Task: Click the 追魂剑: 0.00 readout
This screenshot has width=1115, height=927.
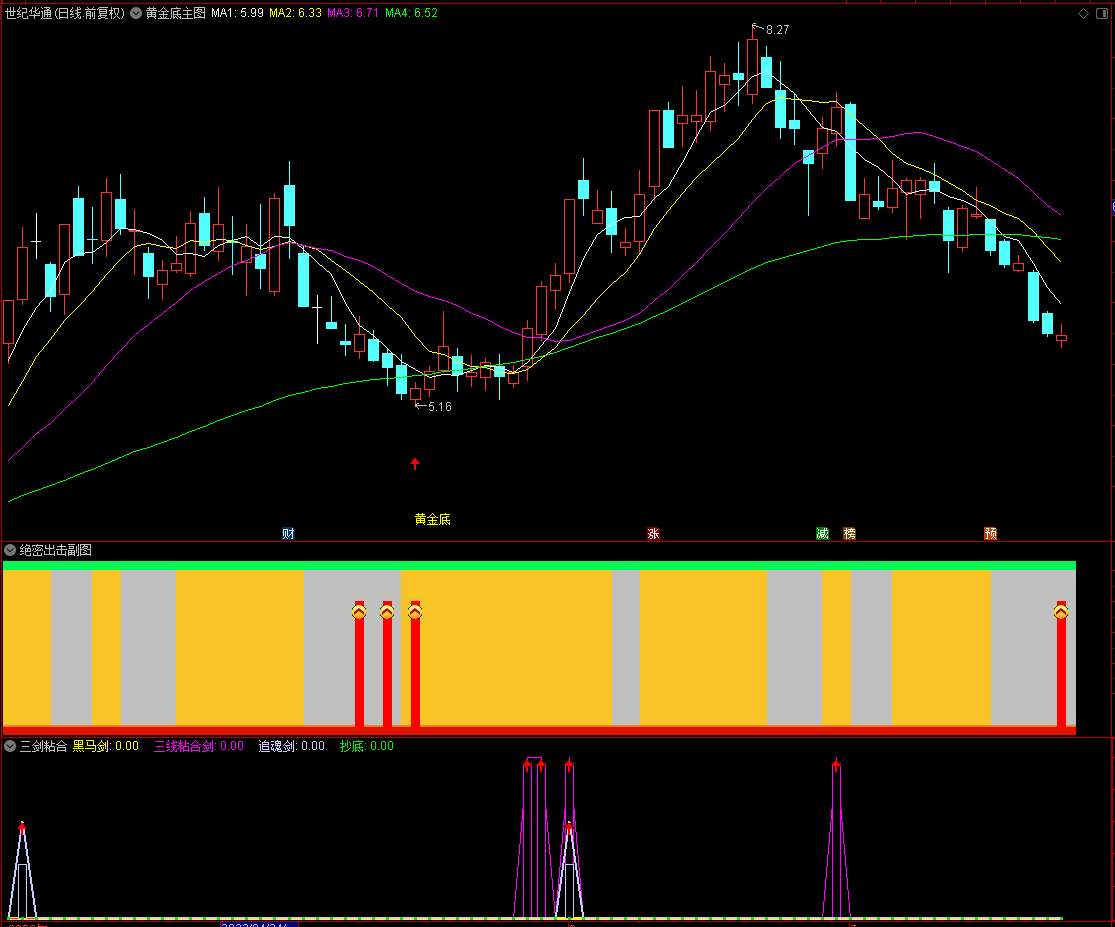Action: [292, 746]
